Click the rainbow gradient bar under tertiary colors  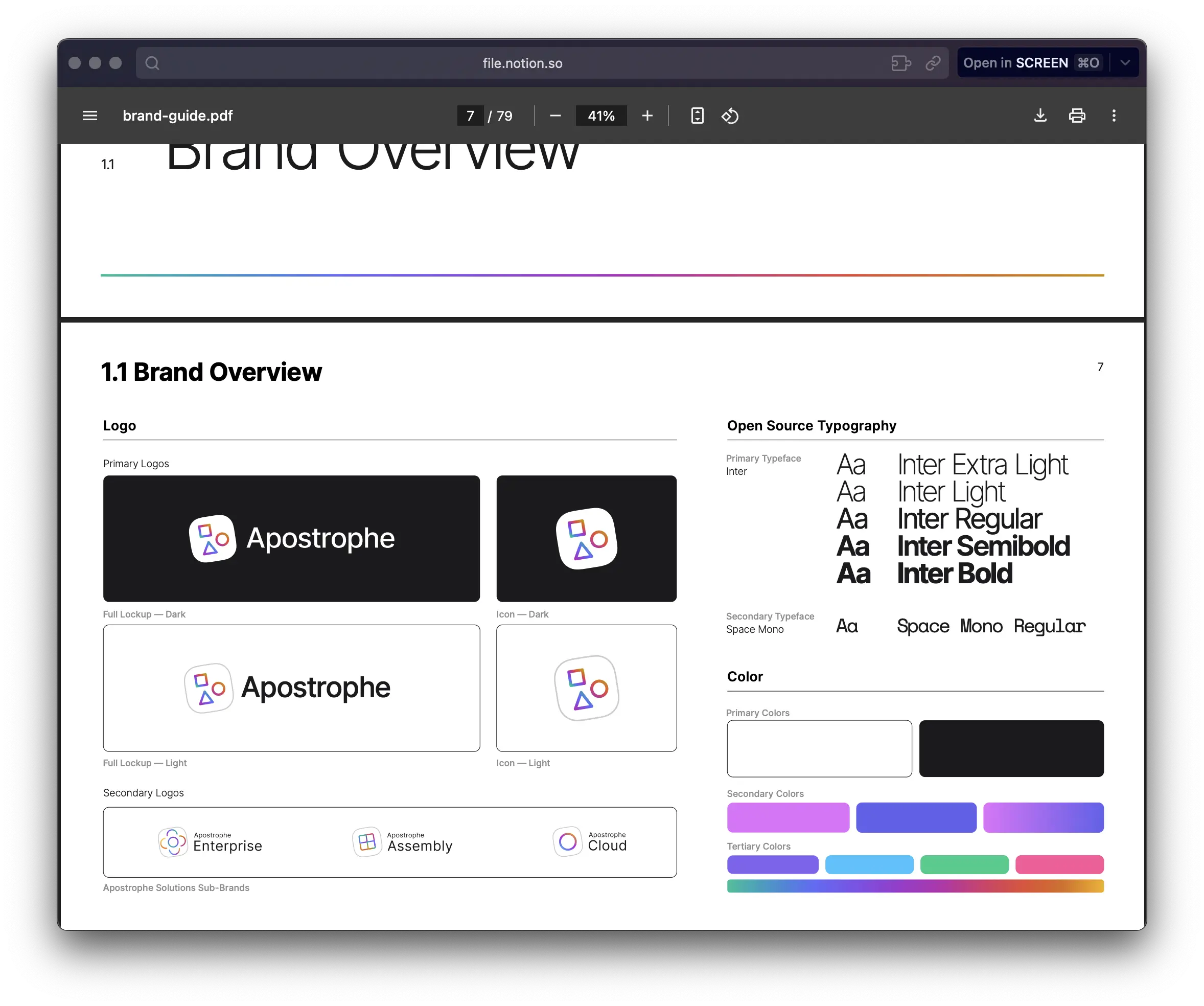click(x=915, y=886)
